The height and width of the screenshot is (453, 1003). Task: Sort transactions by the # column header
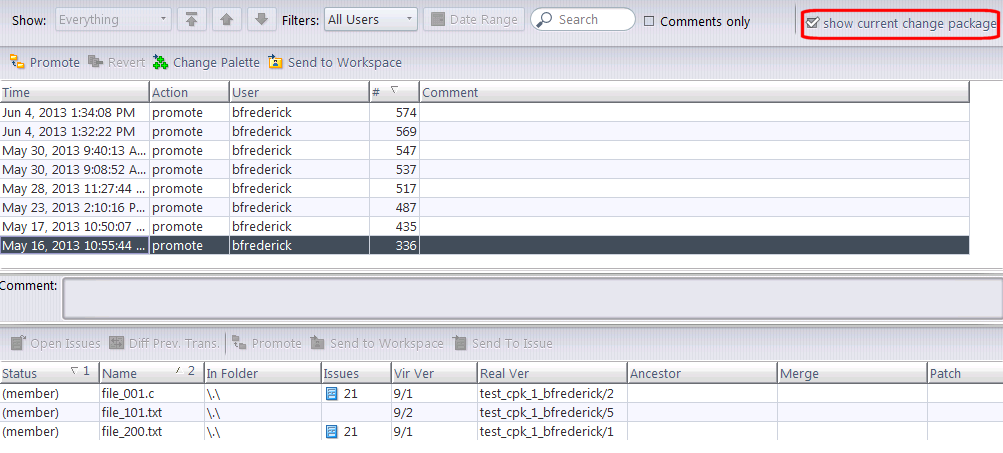coord(393,92)
